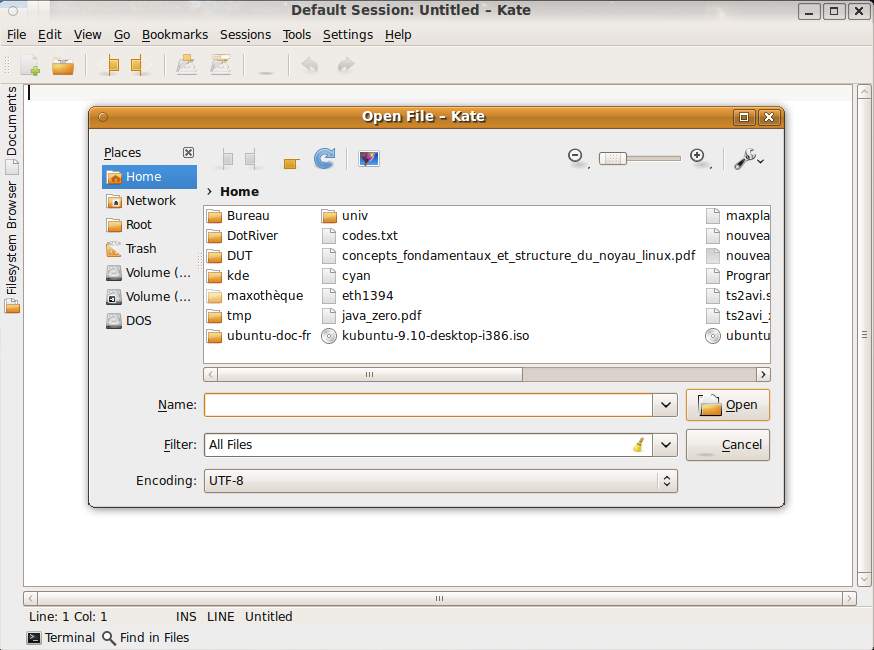Expand the Name field history dropdown

(666, 405)
